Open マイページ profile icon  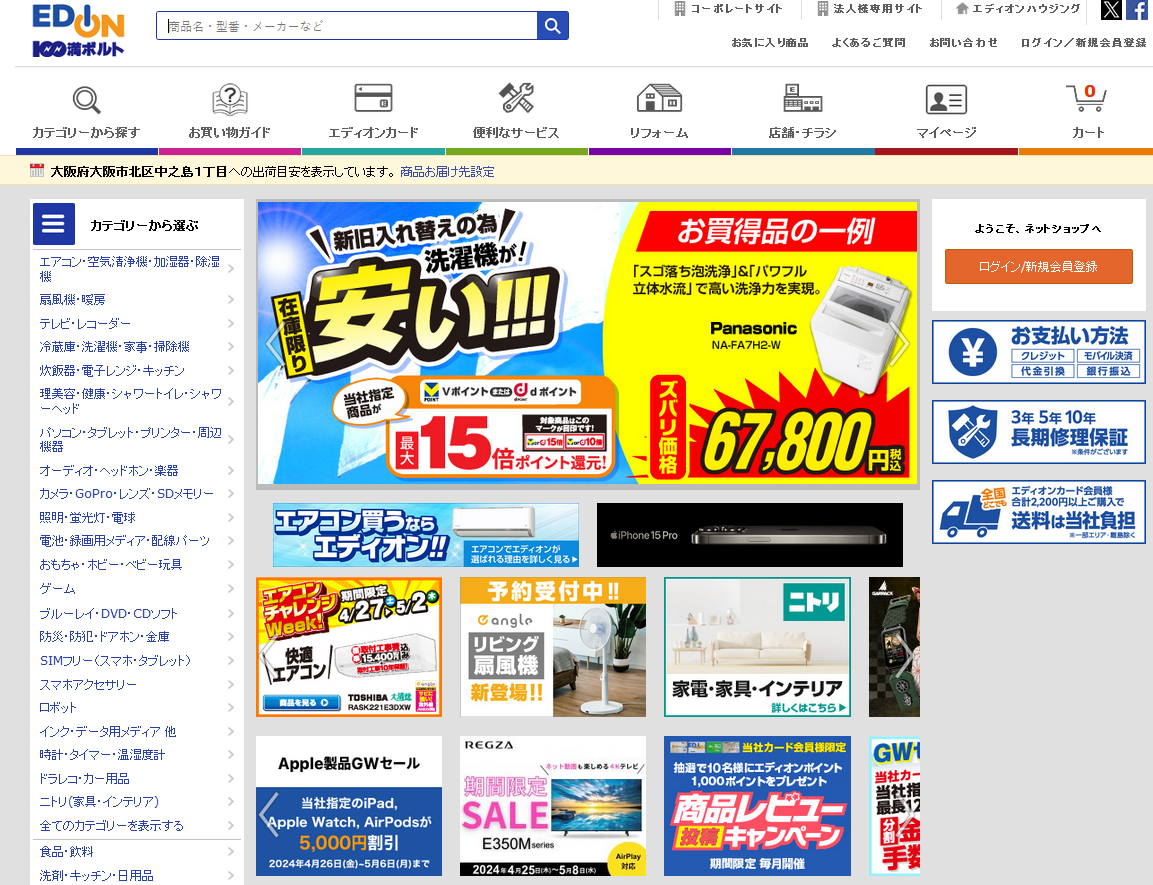946,99
